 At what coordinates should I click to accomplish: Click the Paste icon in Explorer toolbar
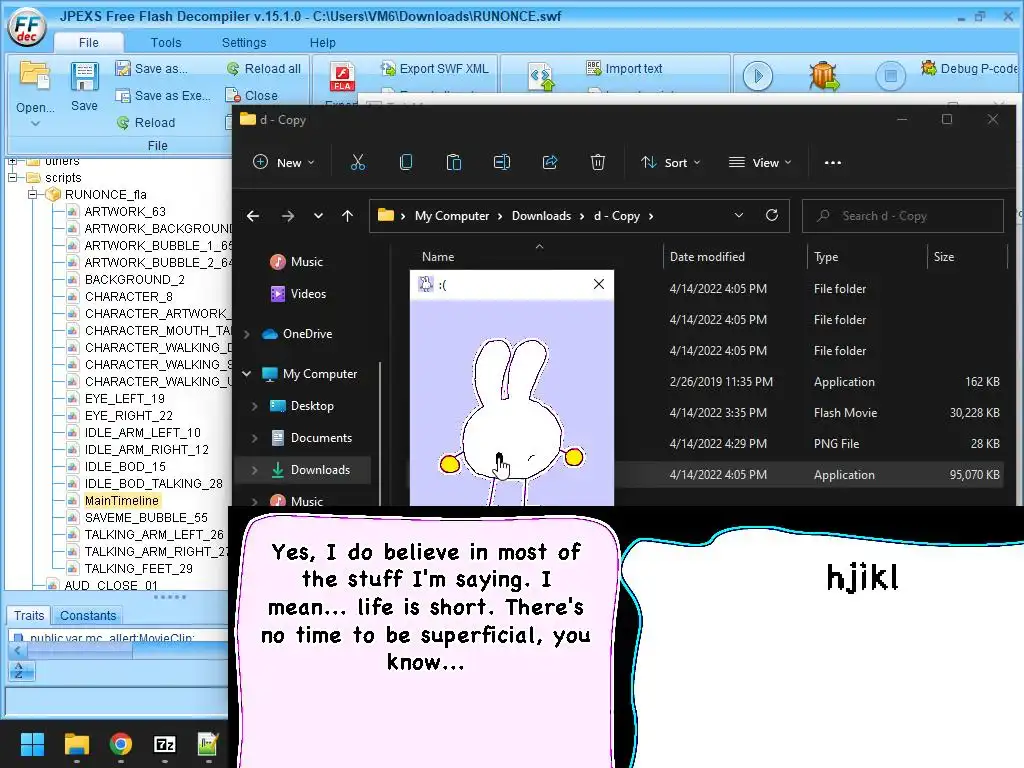453,163
